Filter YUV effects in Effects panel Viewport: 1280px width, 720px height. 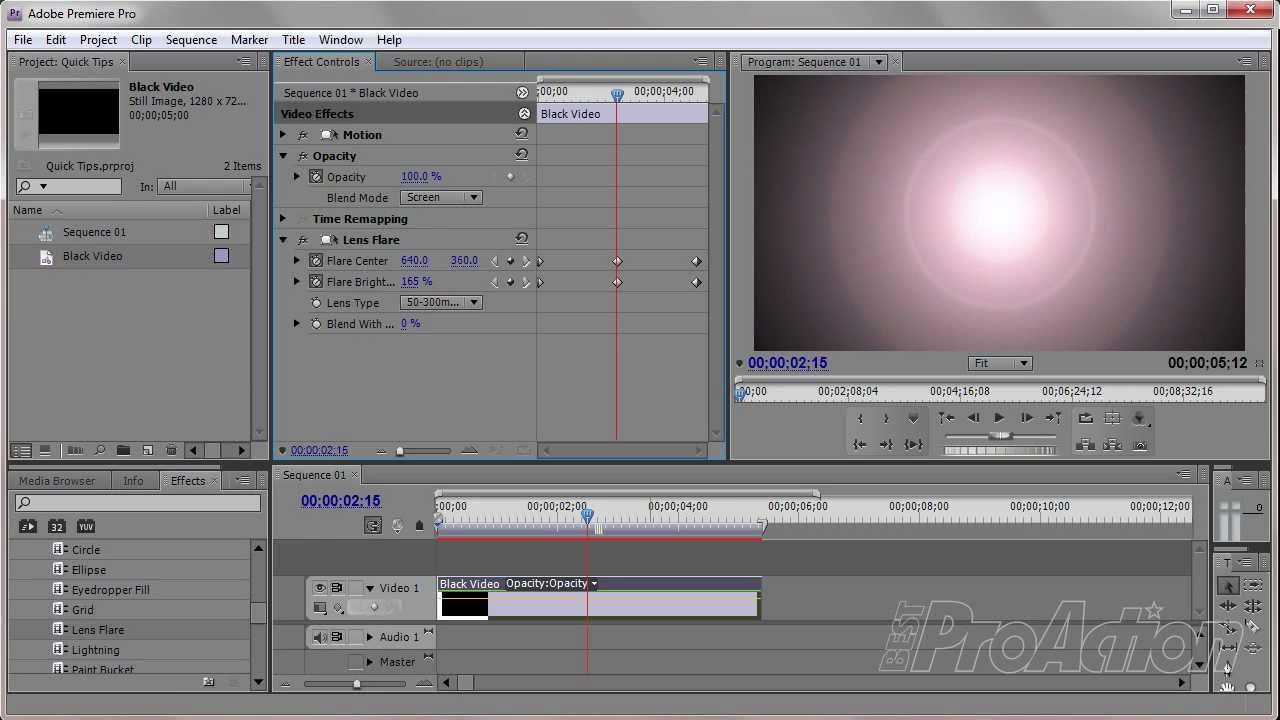(x=86, y=526)
